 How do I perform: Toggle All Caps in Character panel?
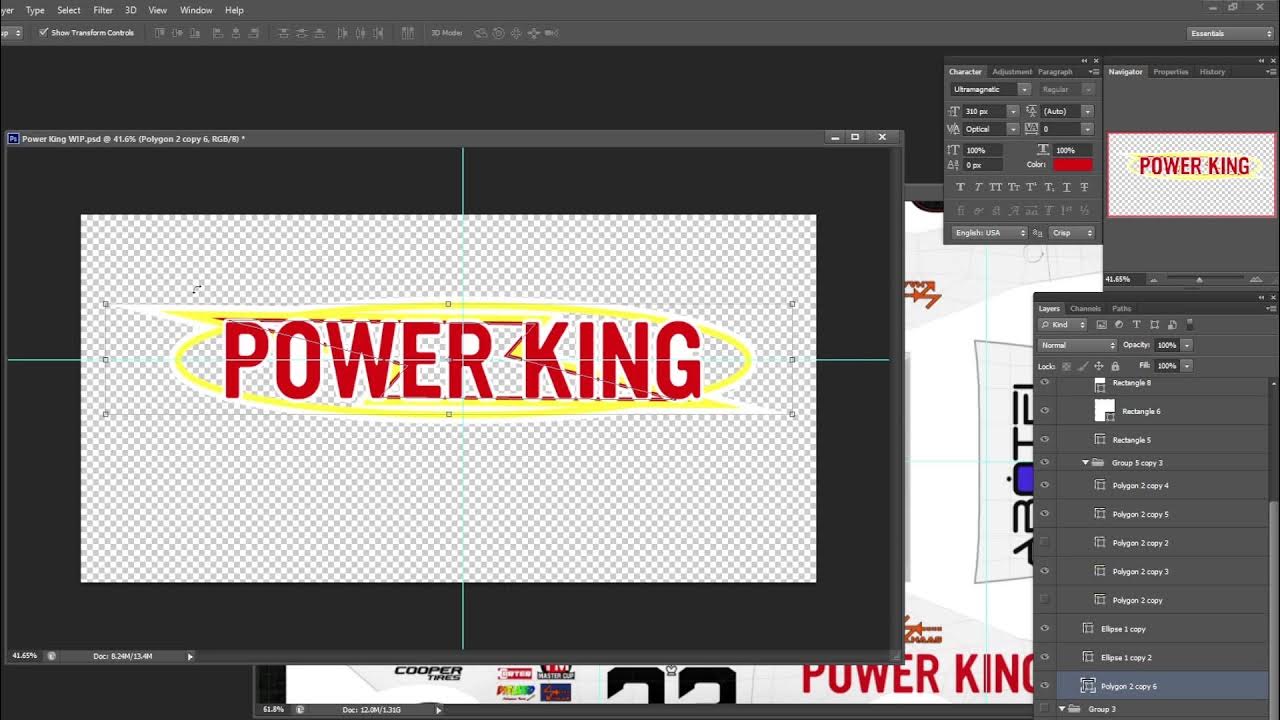996,187
